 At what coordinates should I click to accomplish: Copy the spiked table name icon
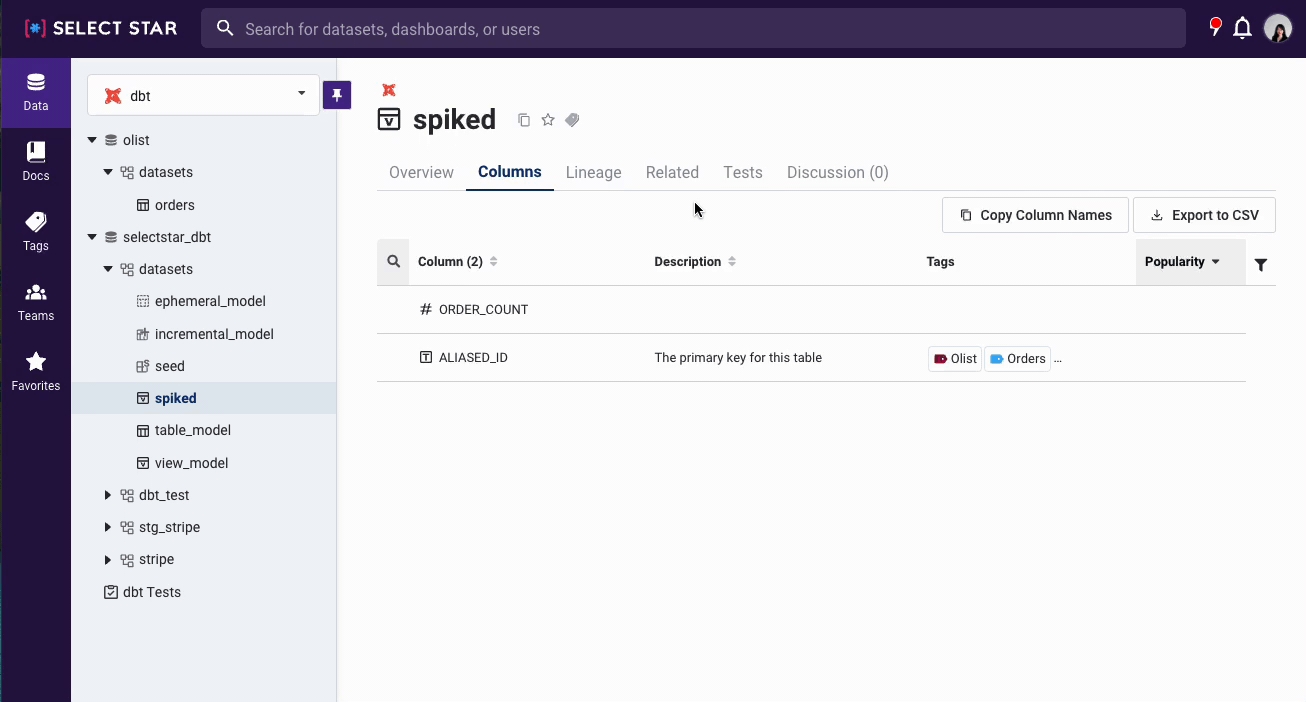[x=523, y=120]
